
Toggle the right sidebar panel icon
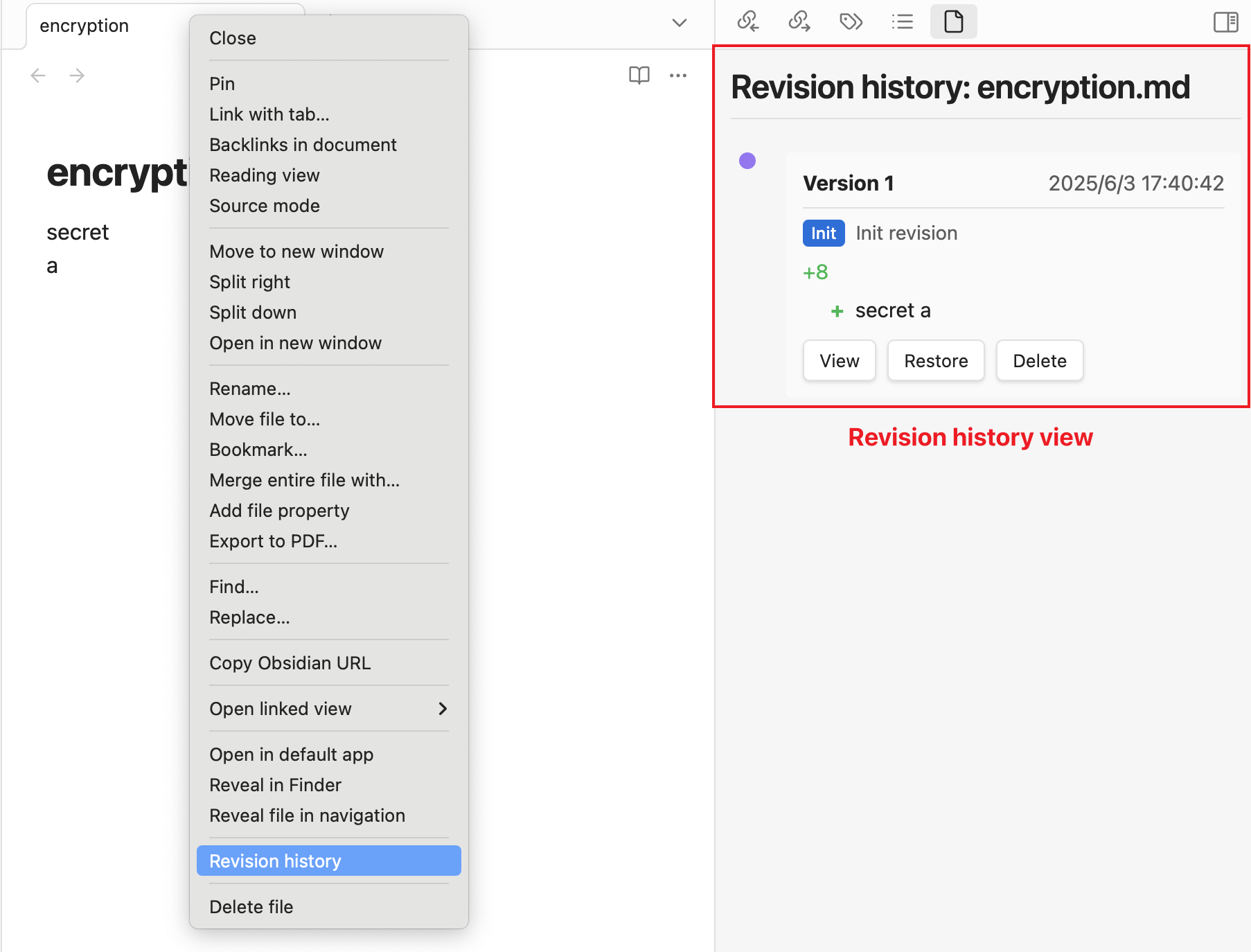1225,22
